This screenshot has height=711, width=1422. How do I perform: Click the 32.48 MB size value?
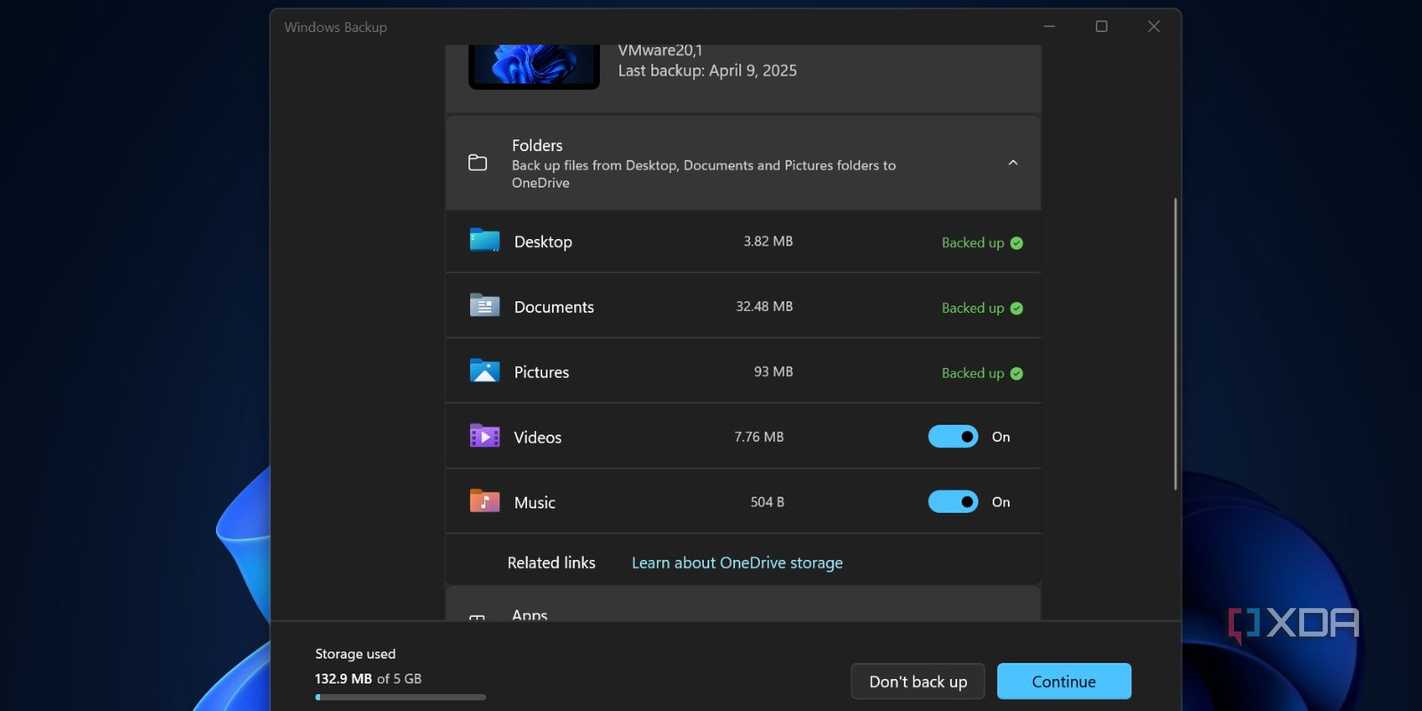pos(764,306)
